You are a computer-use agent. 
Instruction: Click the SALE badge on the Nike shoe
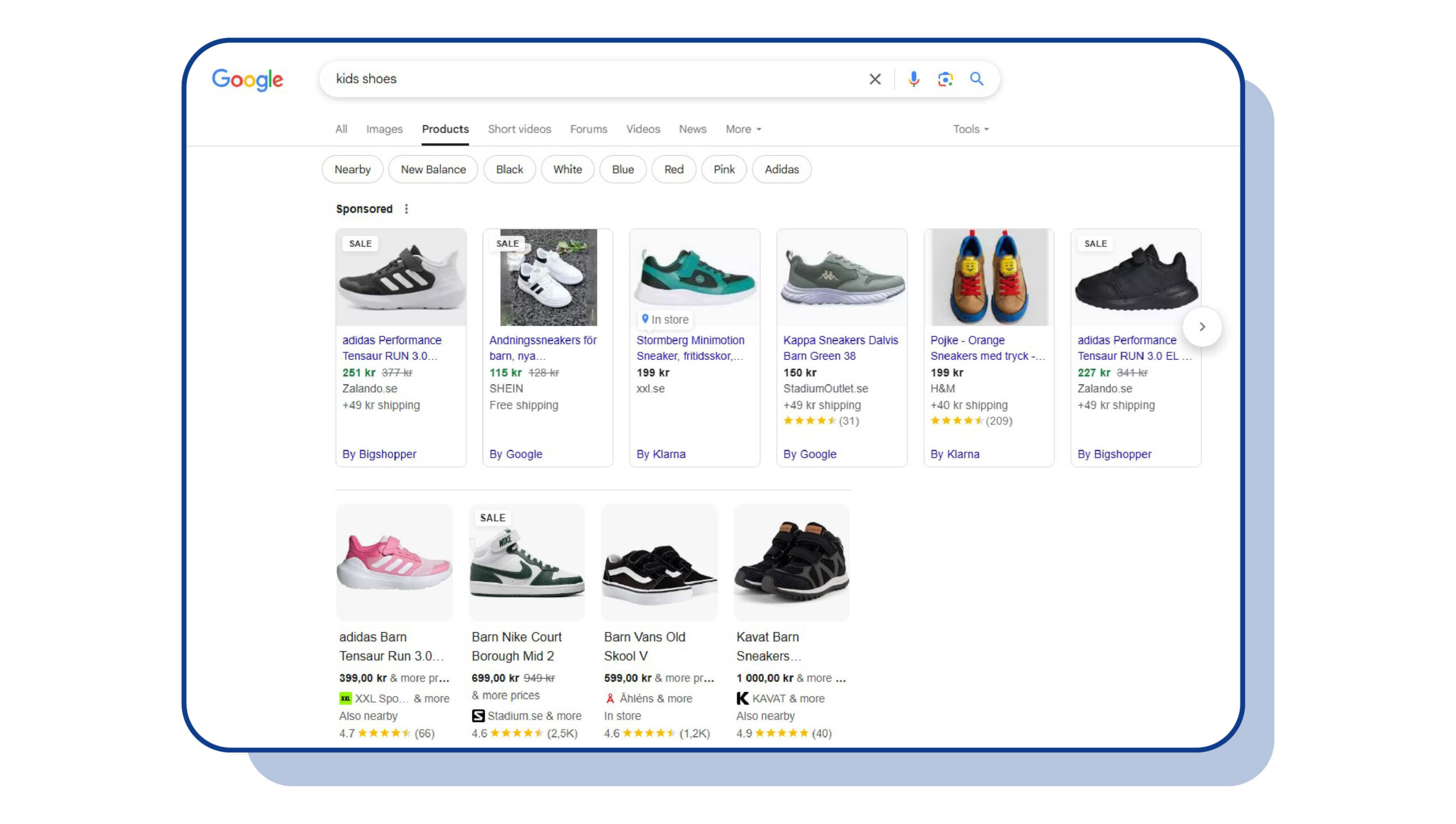pos(493,518)
